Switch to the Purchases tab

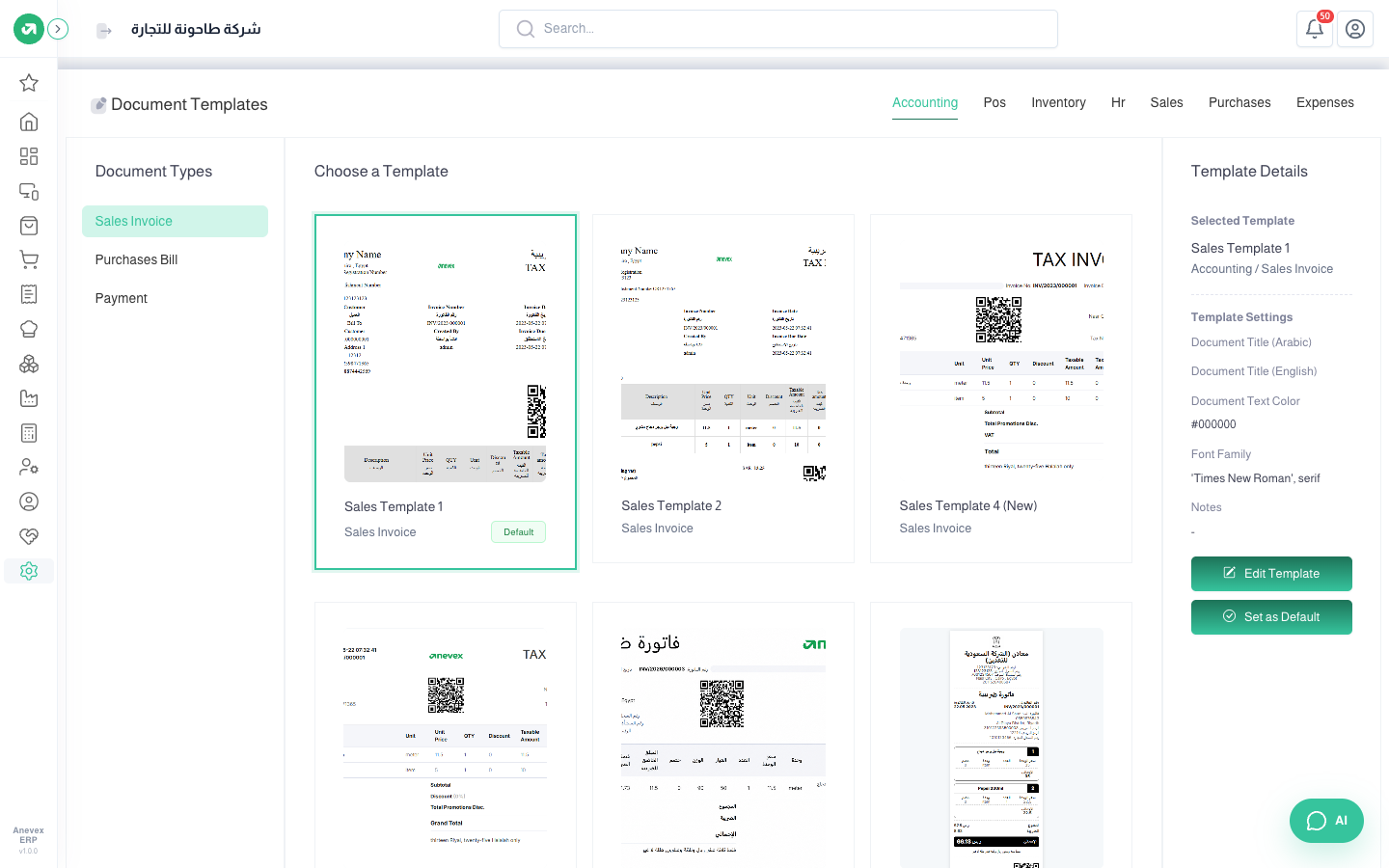click(1239, 102)
